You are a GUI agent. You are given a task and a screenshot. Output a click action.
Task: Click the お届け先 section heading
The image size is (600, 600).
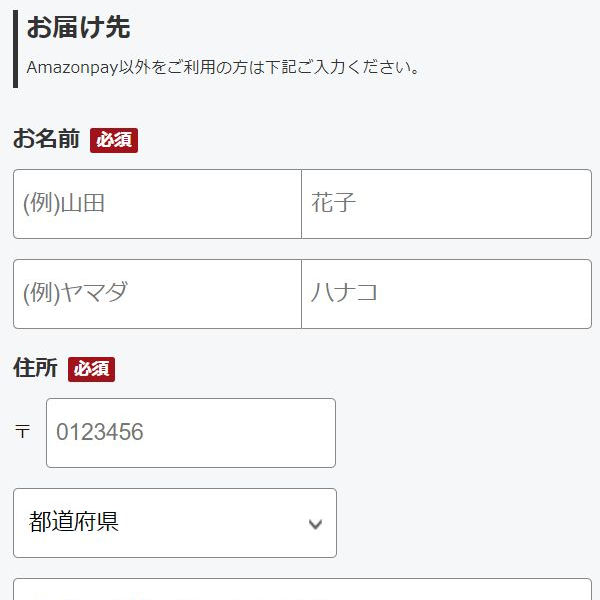pos(78,28)
